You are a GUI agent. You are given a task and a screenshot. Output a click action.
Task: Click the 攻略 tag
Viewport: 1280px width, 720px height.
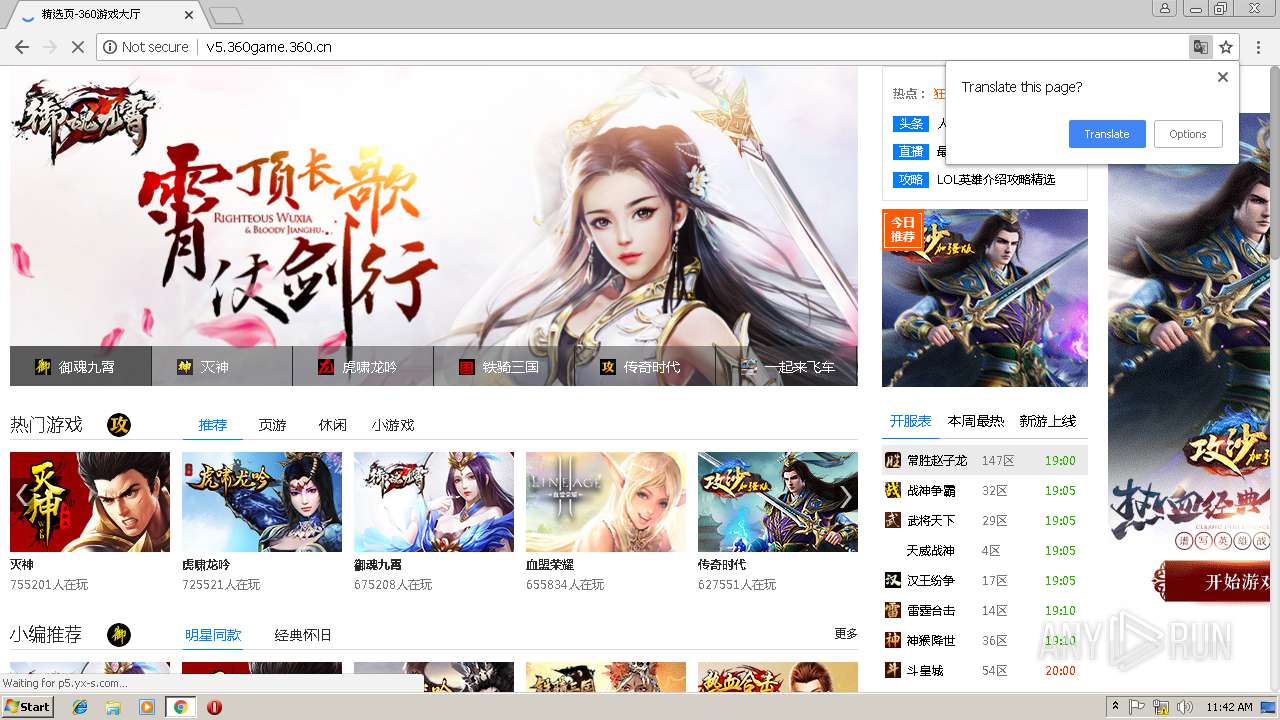tap(911, 180)
